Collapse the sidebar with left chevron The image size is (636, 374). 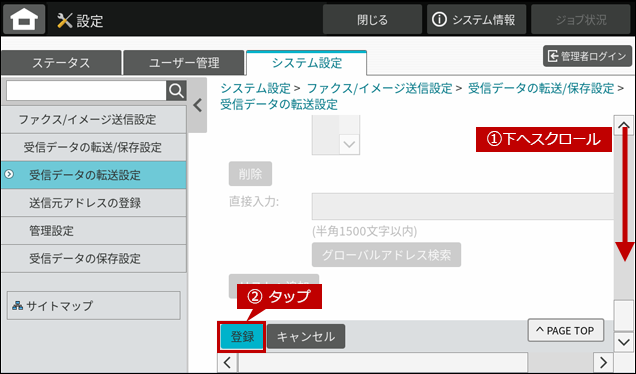coord(198,105)
